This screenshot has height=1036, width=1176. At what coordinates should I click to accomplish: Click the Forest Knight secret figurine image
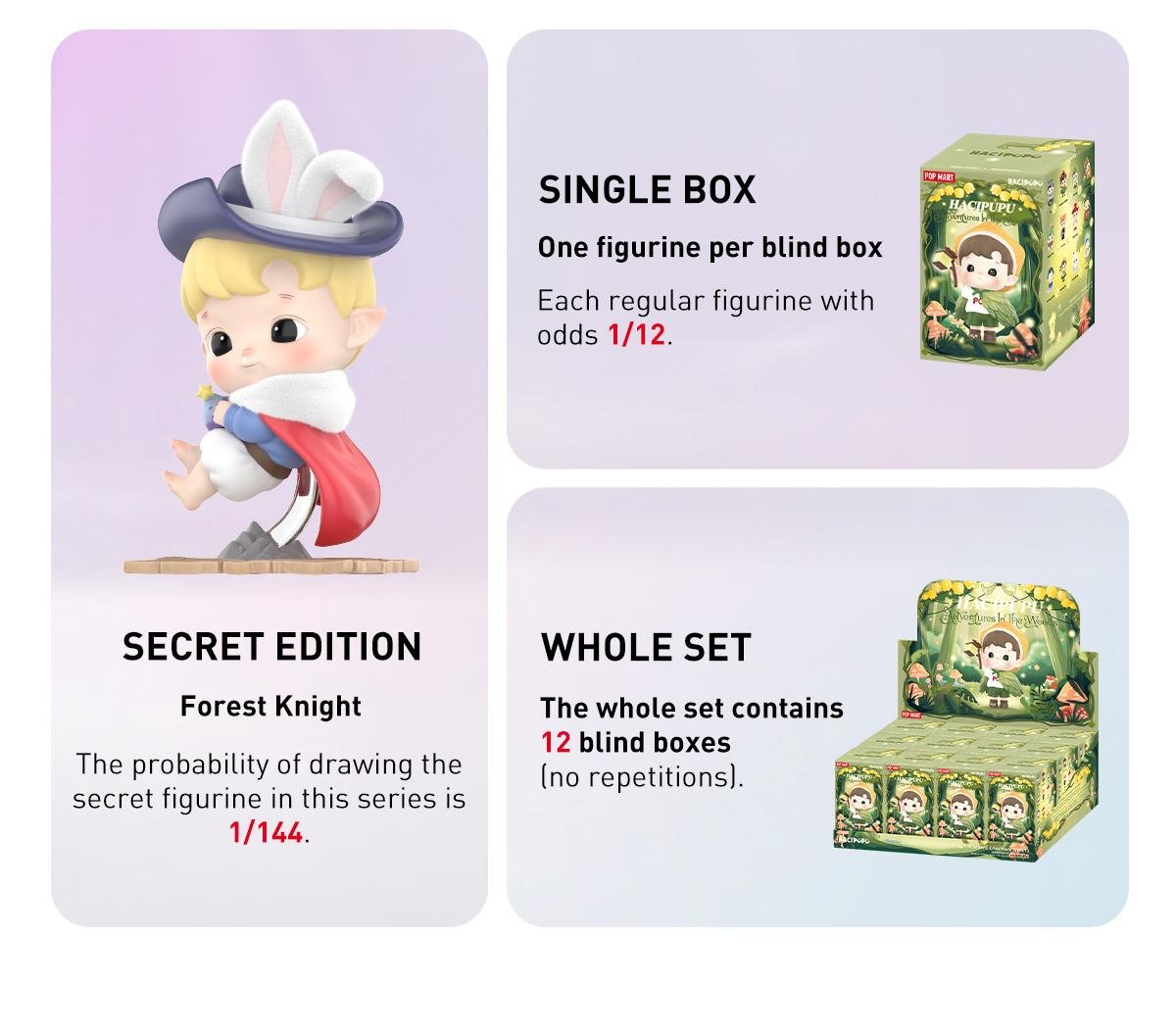click(x=271, y=338)
